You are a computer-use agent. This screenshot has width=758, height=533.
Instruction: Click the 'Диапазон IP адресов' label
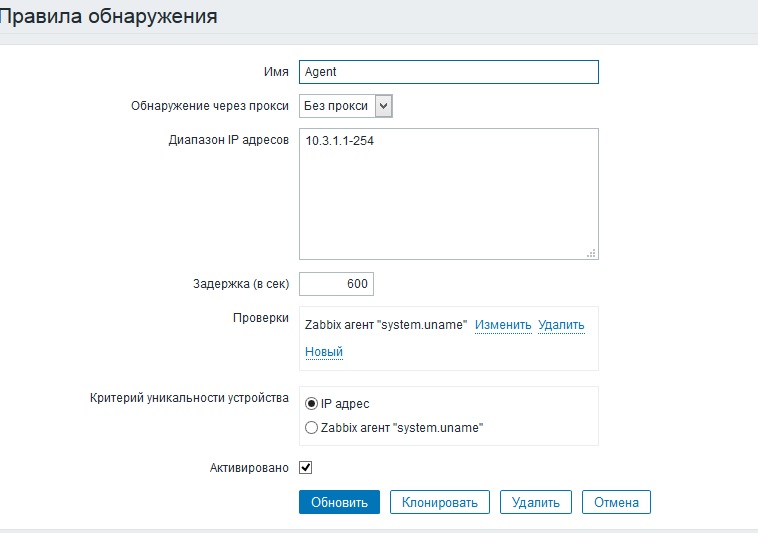point(229,140)
